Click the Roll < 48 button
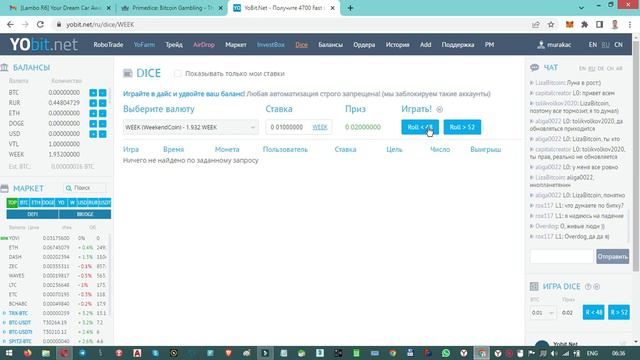 [420, 127]
